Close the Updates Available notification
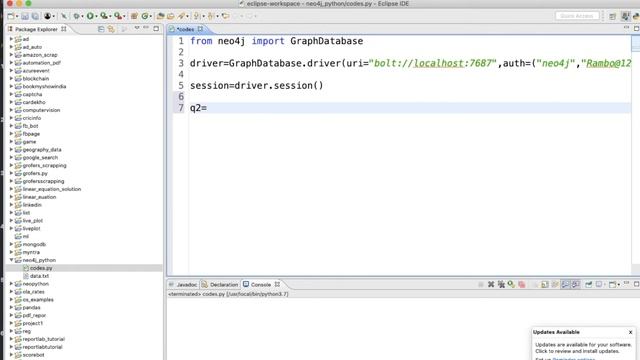Screen dimensions: 640x360 pos(630,332)
